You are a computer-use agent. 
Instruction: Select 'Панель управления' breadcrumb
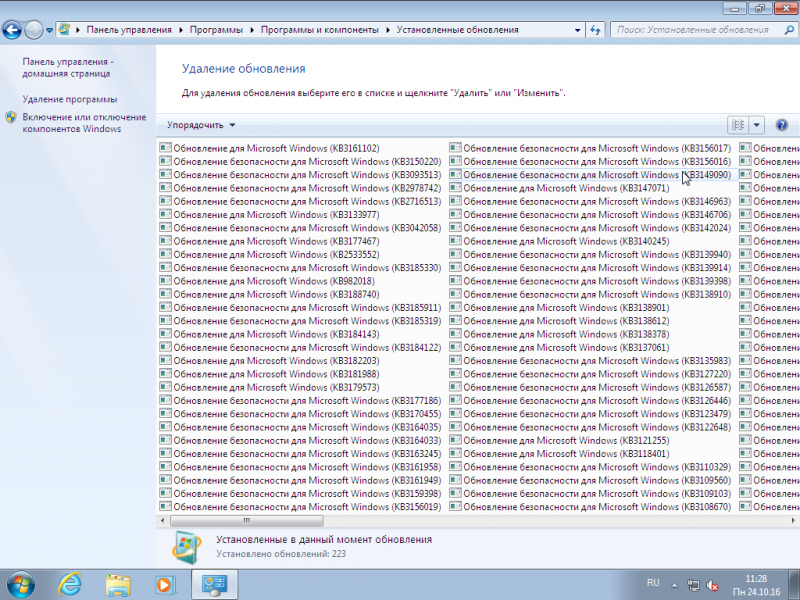click(129, 30)
